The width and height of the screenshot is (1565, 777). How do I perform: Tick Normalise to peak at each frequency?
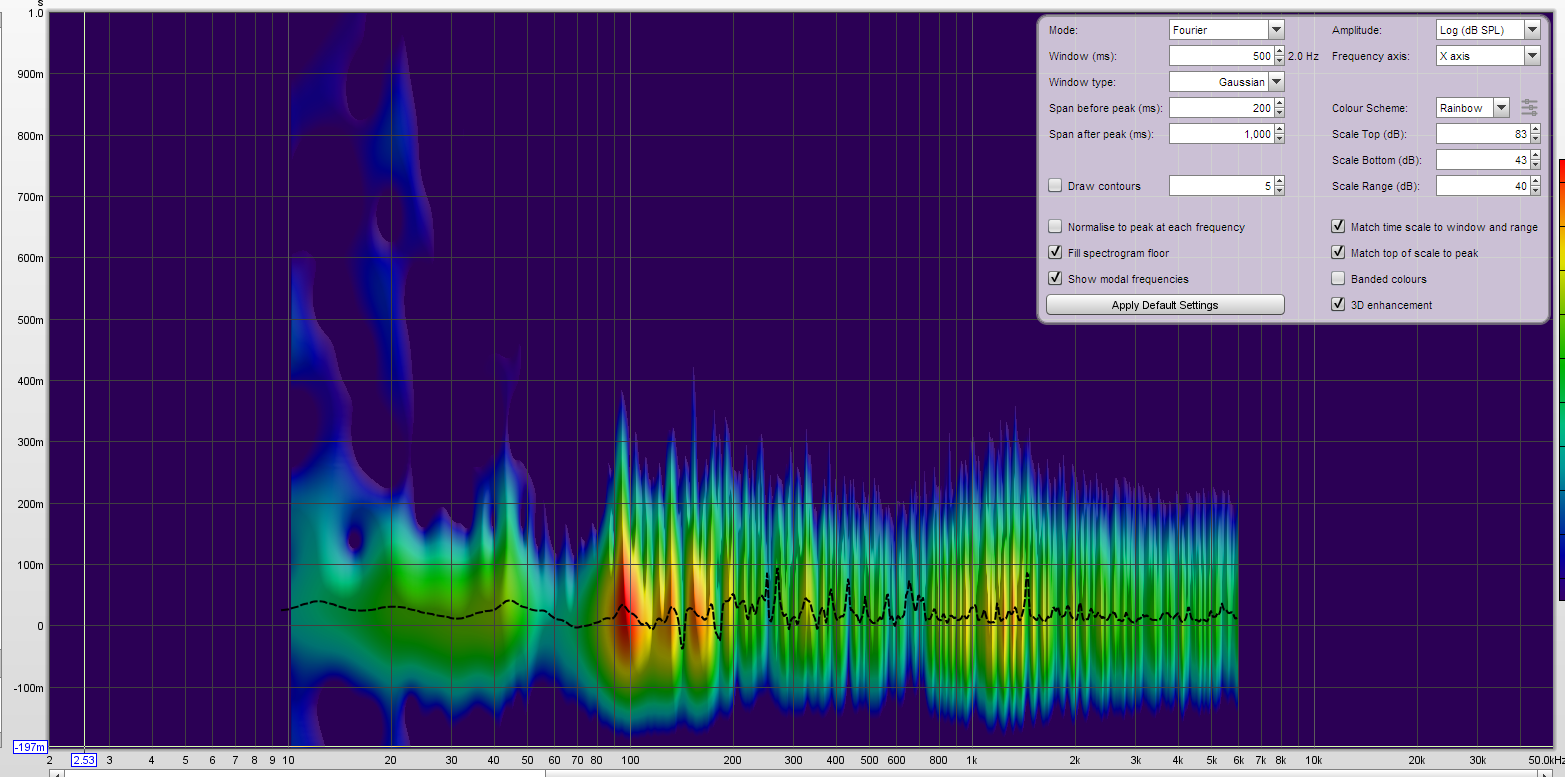click(x=1055, y=227)
